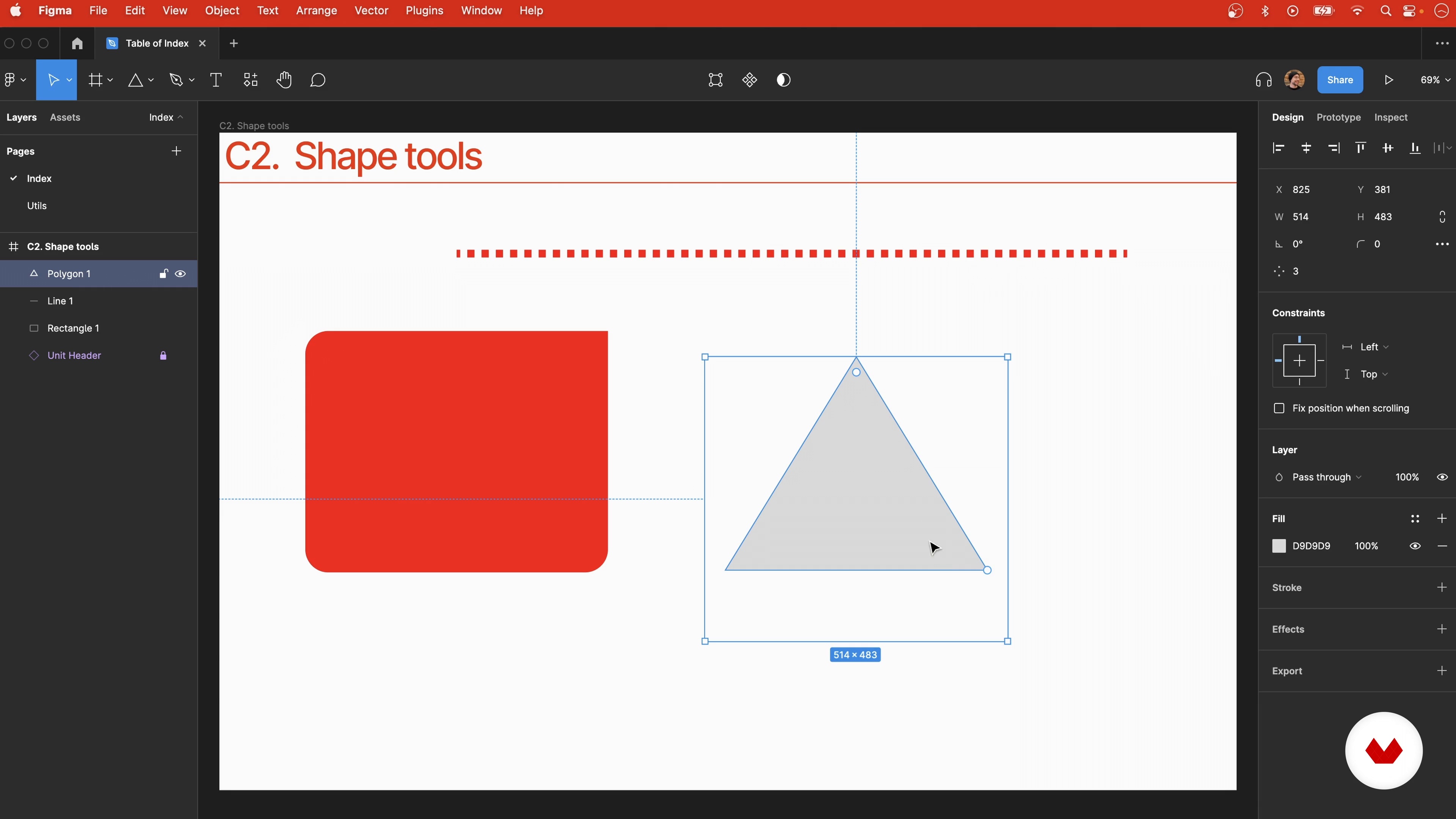Open fill styles icon
This screenshot has height=819, width=1456.
tap(1415, 519)
